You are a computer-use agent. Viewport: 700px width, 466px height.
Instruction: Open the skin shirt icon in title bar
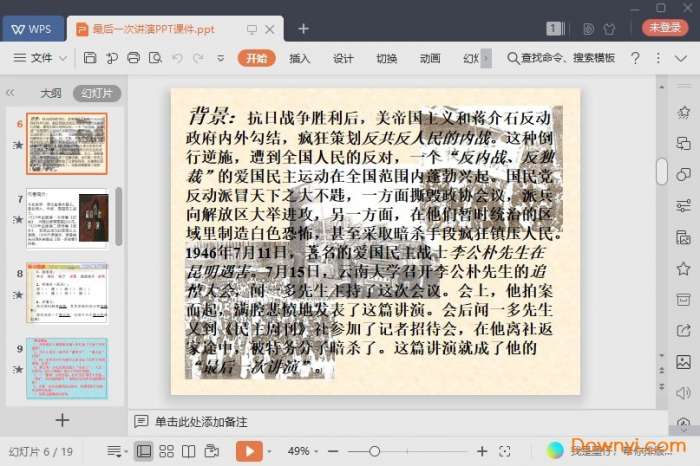click(x=609, y=29)
